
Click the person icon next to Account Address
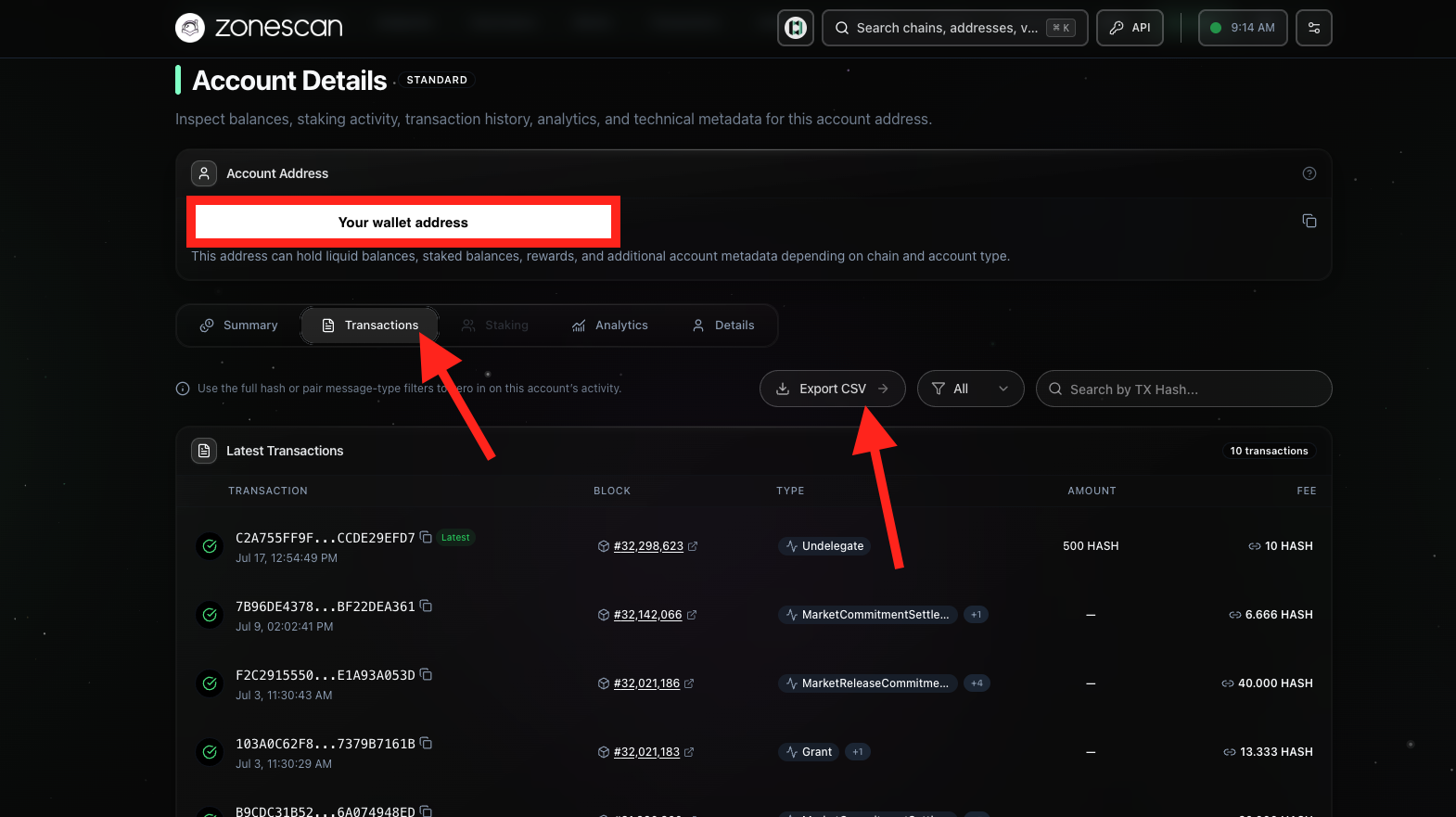[x=204, y=173]
